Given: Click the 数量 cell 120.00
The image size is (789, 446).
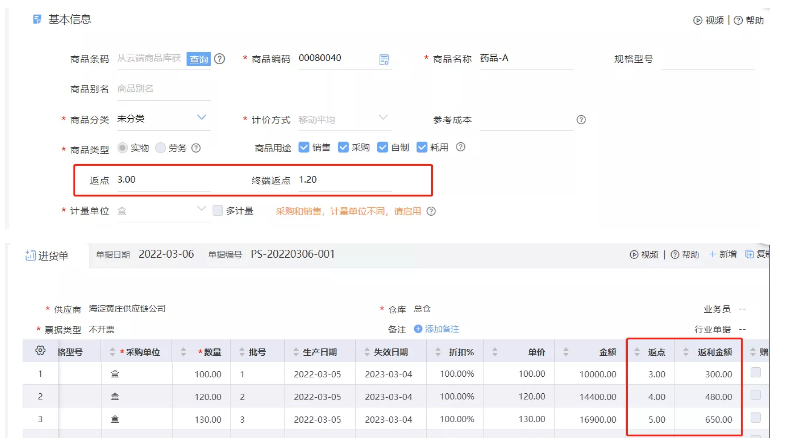Looking at the screenshot, I should (x=208, y=397).
